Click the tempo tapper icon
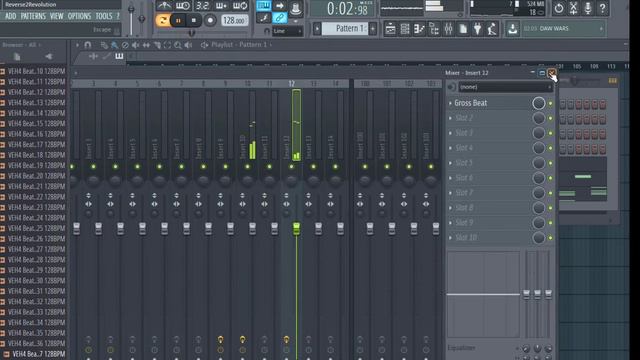 (492, 29)
